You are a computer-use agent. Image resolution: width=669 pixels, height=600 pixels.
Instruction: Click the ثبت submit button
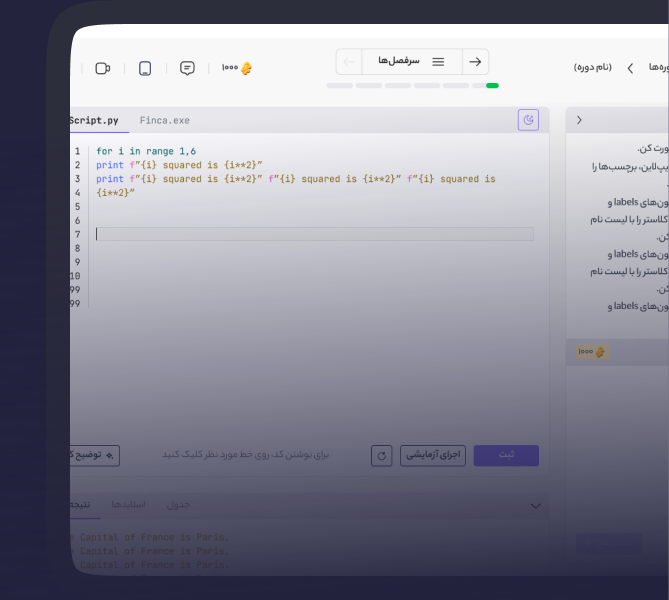tap(506, 455)
